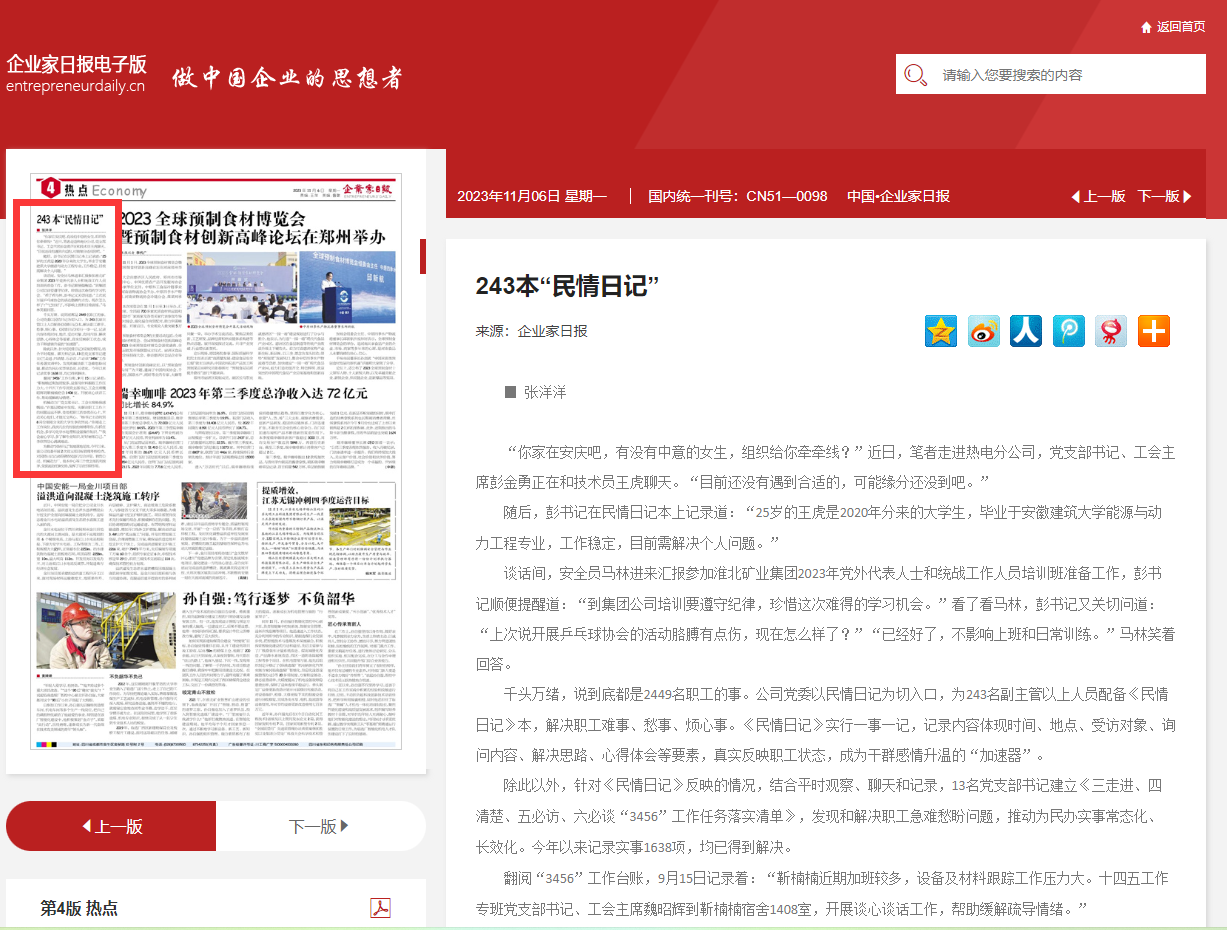1227x930 pixels.
Task: Click the light-blue circular P share icon
Action: point(1069,331)
